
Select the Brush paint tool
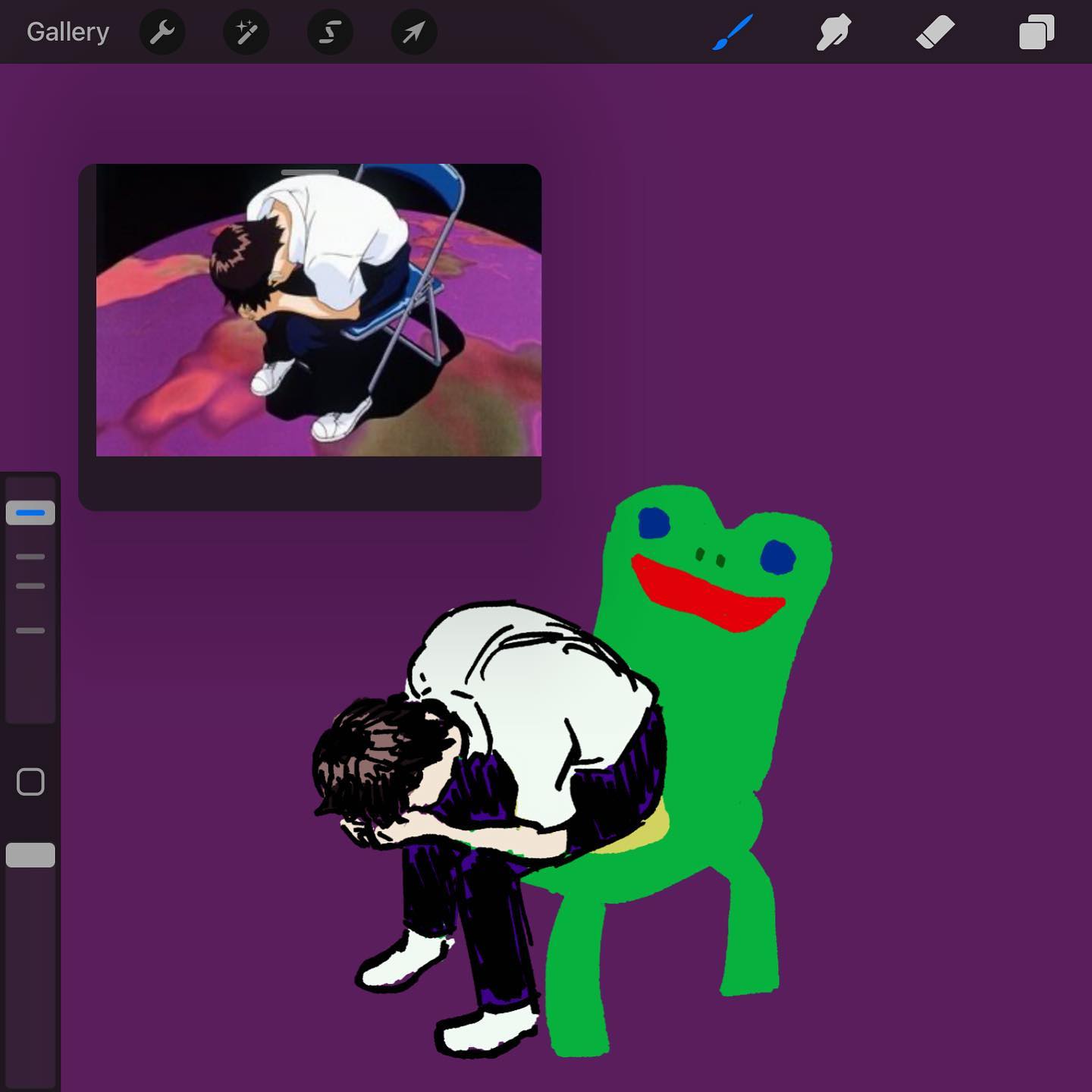(733, 33)
